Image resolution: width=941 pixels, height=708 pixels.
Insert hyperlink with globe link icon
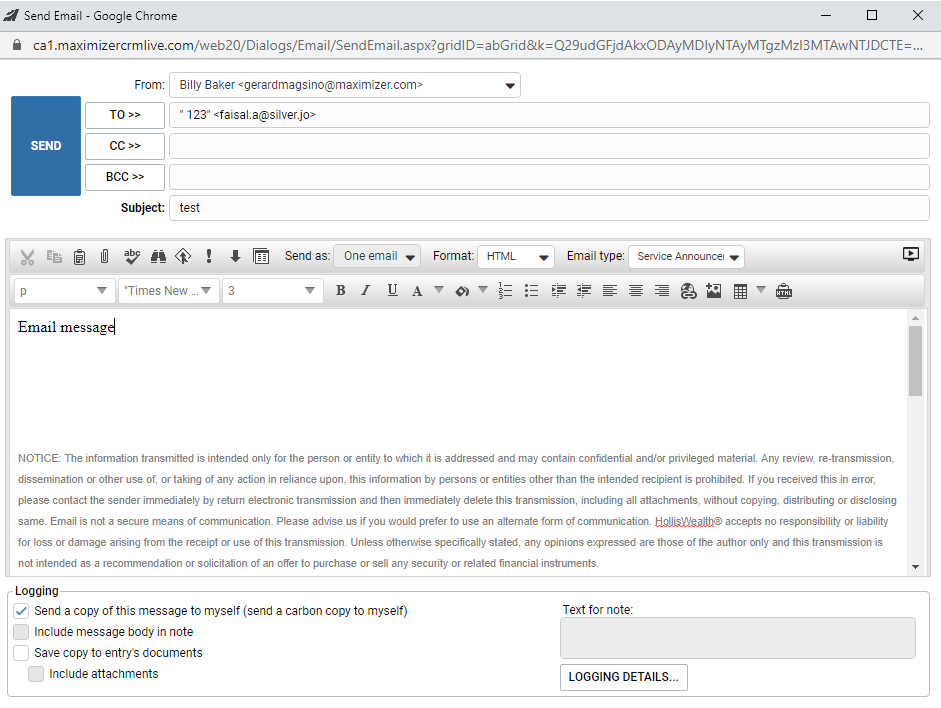click(x=688, y=292)
